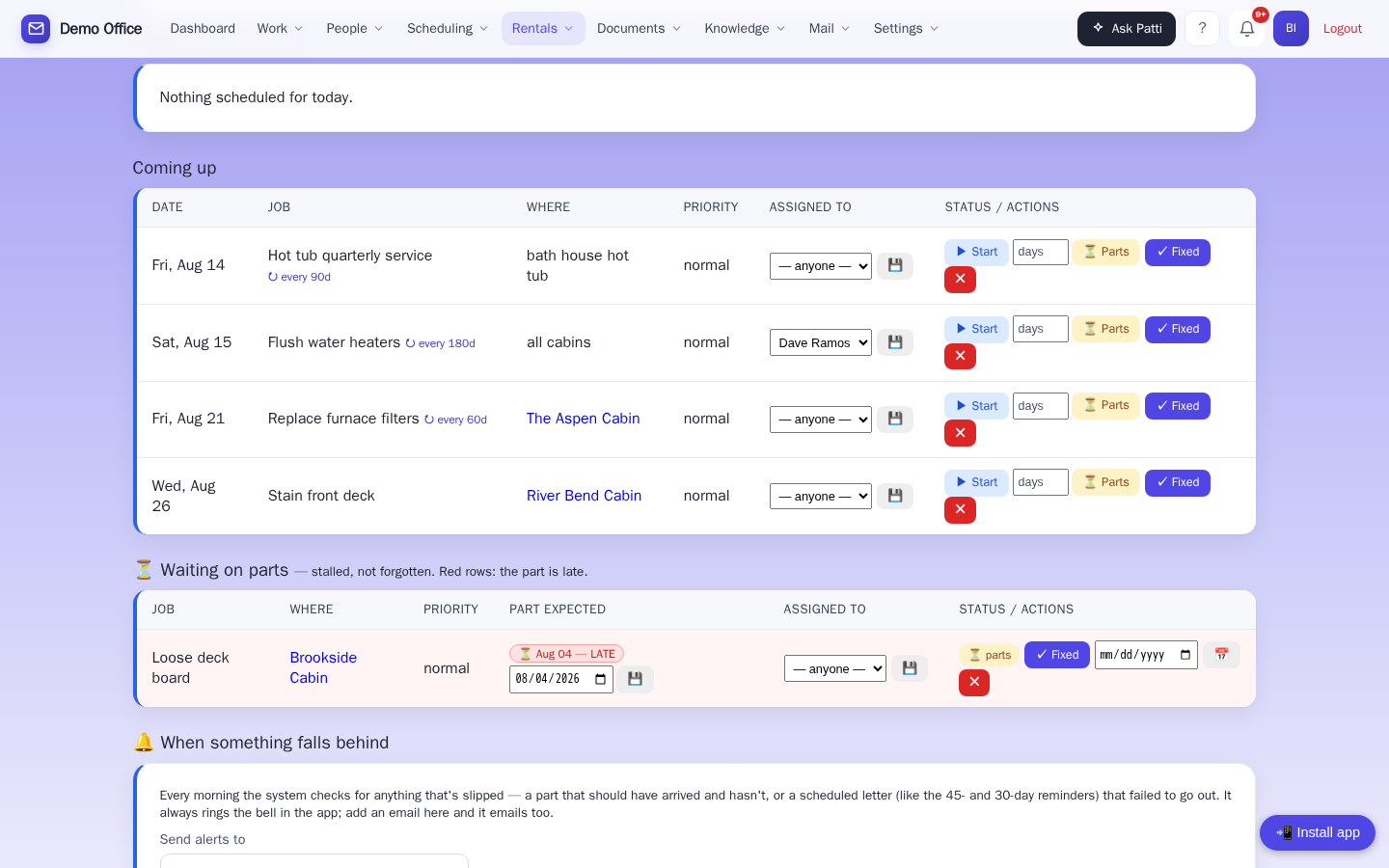Viewport: 1389px width, 868px height.
Task: Click the parts status badge for Loose deck board
Action: tap(990, 655)
